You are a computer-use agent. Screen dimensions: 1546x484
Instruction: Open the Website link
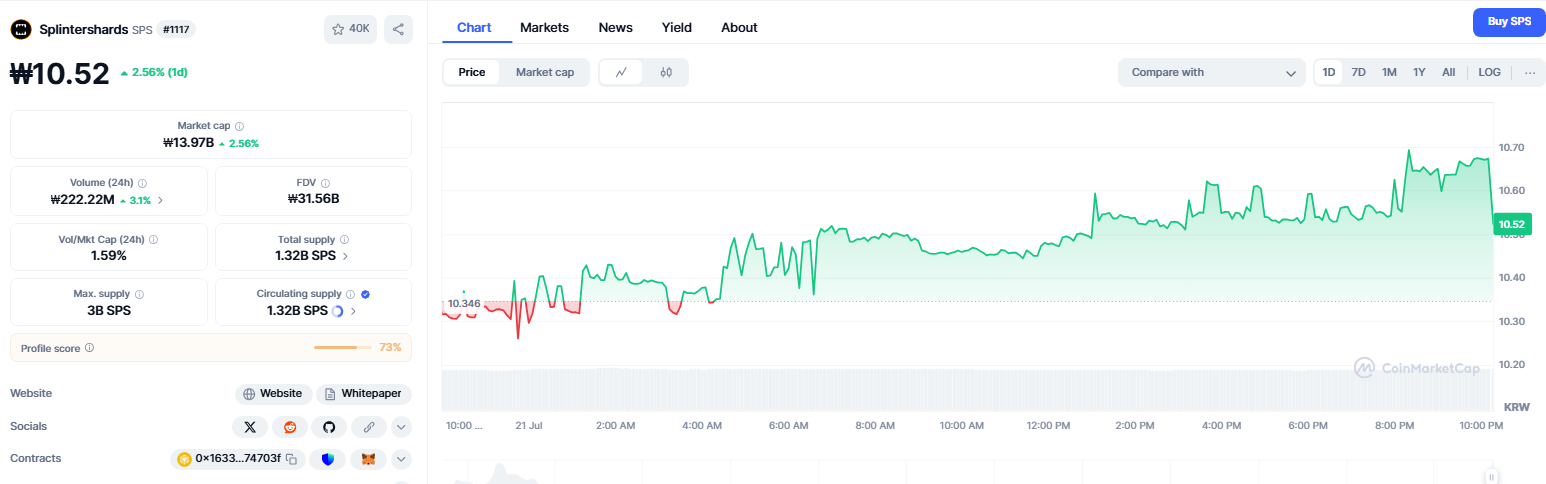point(273,394)
